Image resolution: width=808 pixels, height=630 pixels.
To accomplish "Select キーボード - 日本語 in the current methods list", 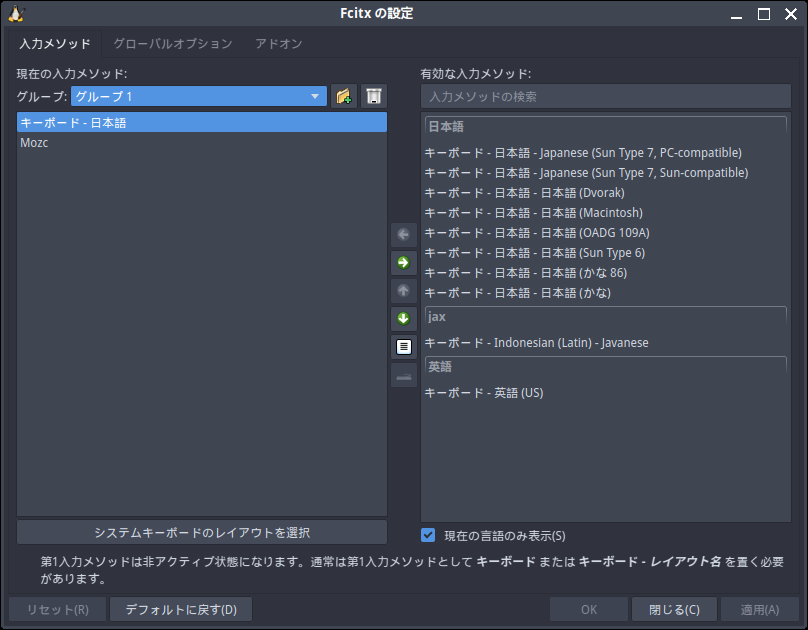I will pyautogui.click(x=201, y=123).
